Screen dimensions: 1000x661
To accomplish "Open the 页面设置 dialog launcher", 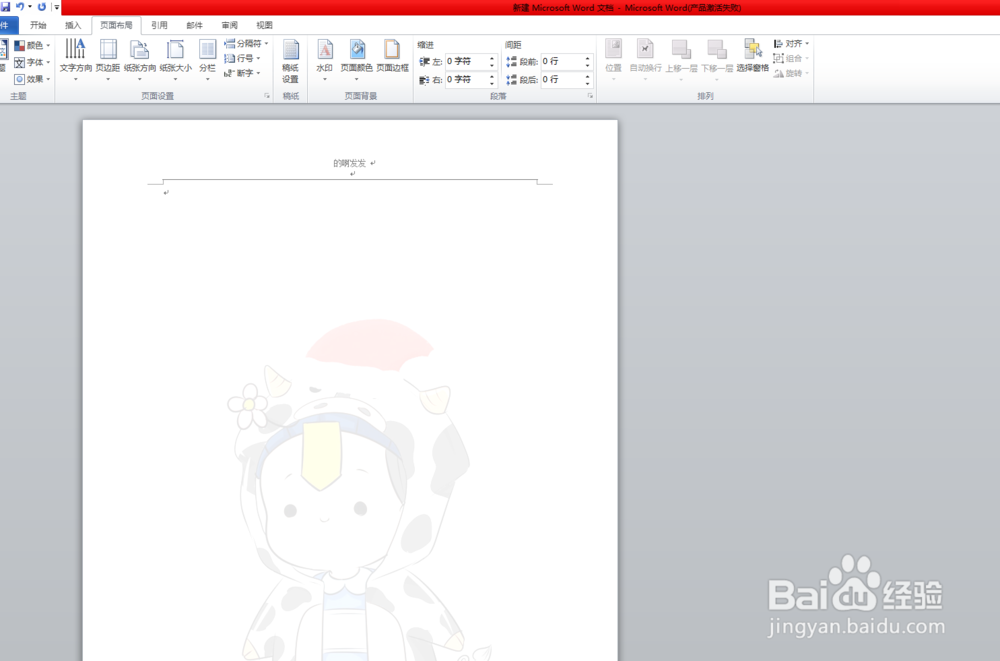I will tap(267, 96).
